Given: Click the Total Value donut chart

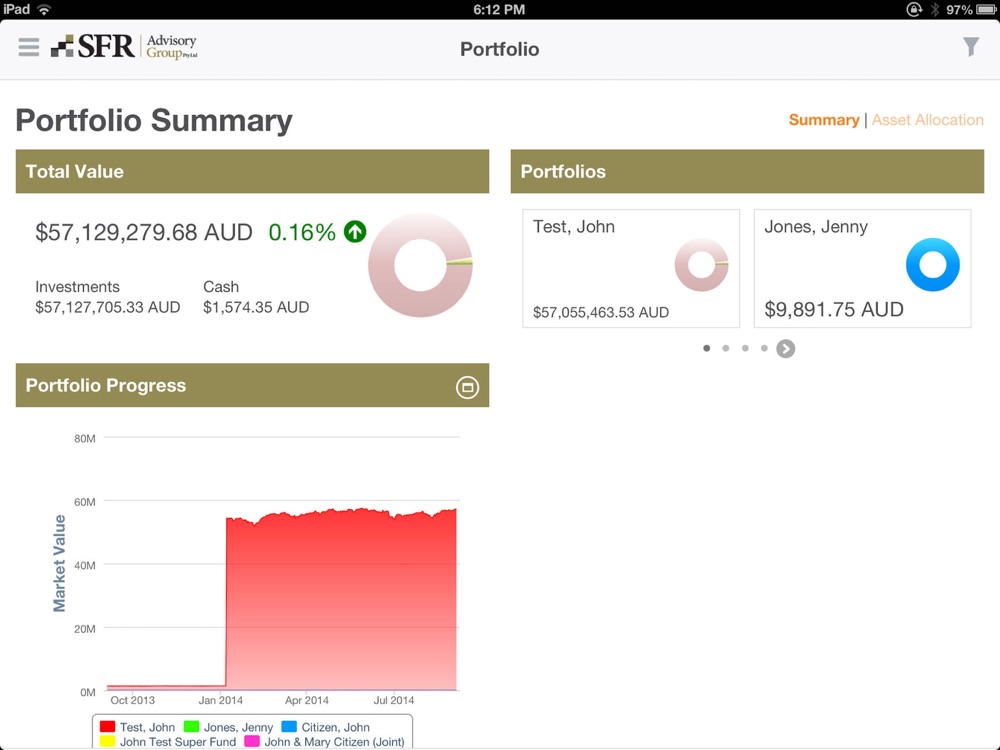Looking at the screenshot, I should click(x=420, y=265).
